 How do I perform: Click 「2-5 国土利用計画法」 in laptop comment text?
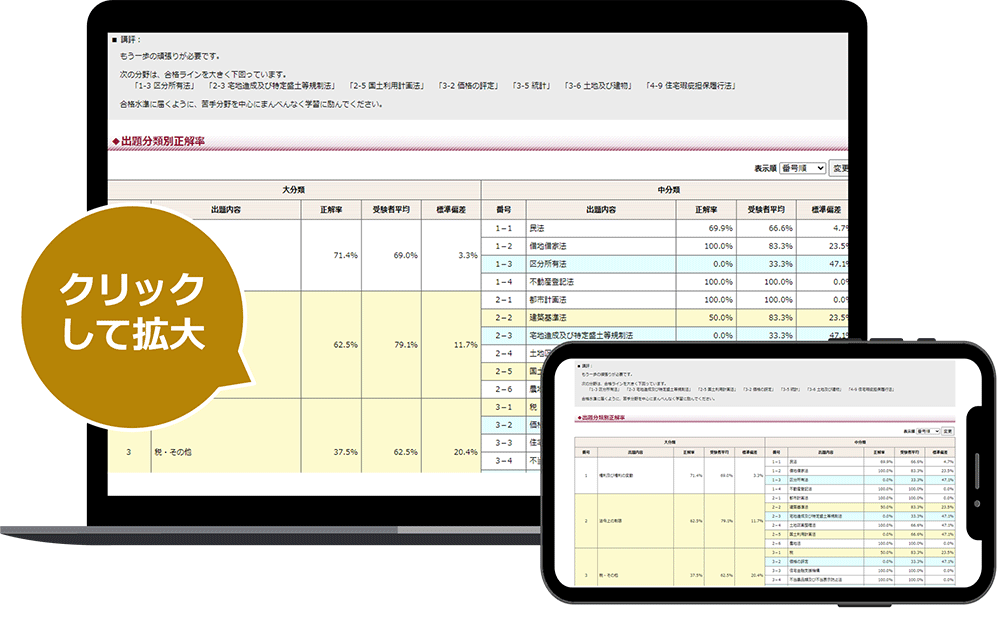pos(386,85)
